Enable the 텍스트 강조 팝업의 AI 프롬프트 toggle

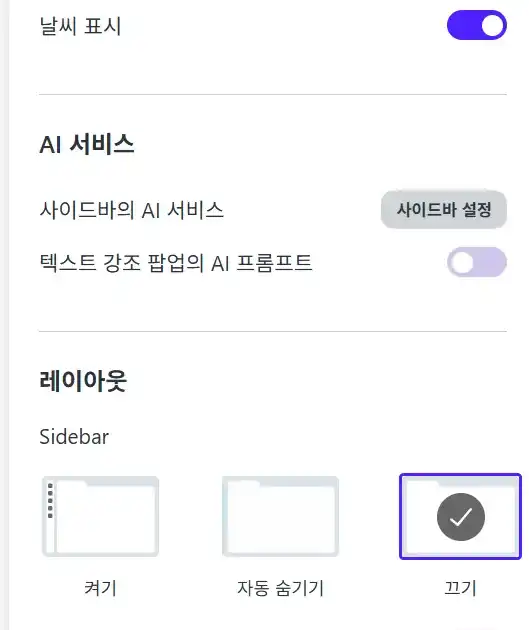(x=477, y=262)
